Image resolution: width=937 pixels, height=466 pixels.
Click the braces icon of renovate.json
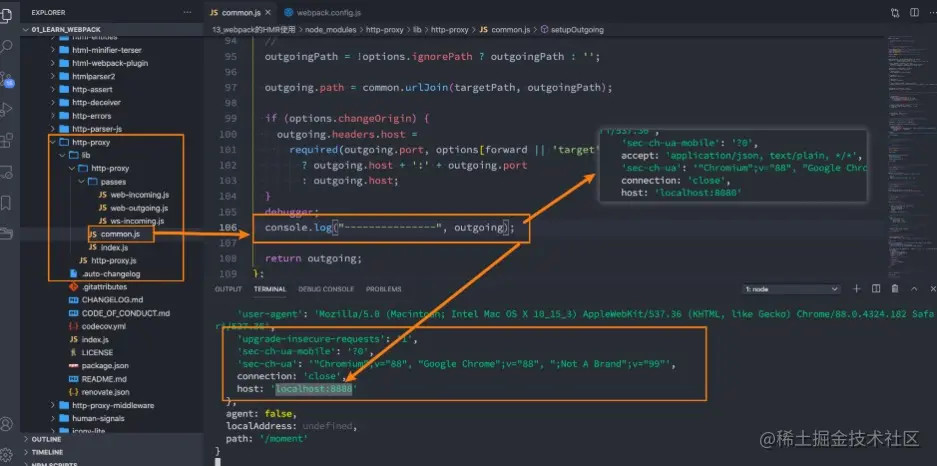coord(74,392)
